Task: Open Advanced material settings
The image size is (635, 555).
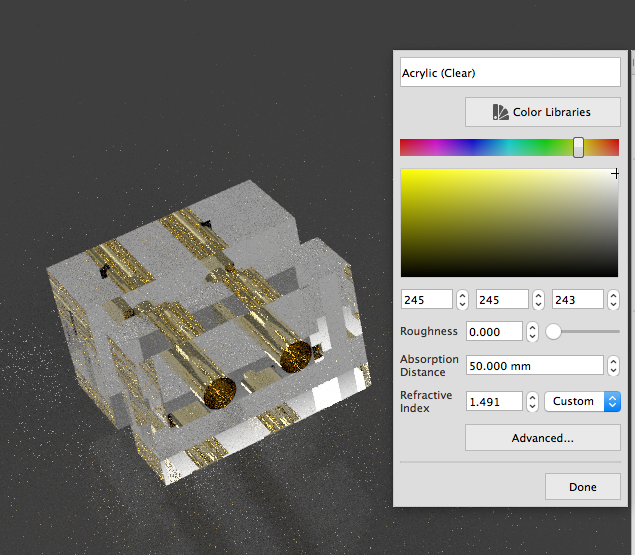Action: click(543, 438)
